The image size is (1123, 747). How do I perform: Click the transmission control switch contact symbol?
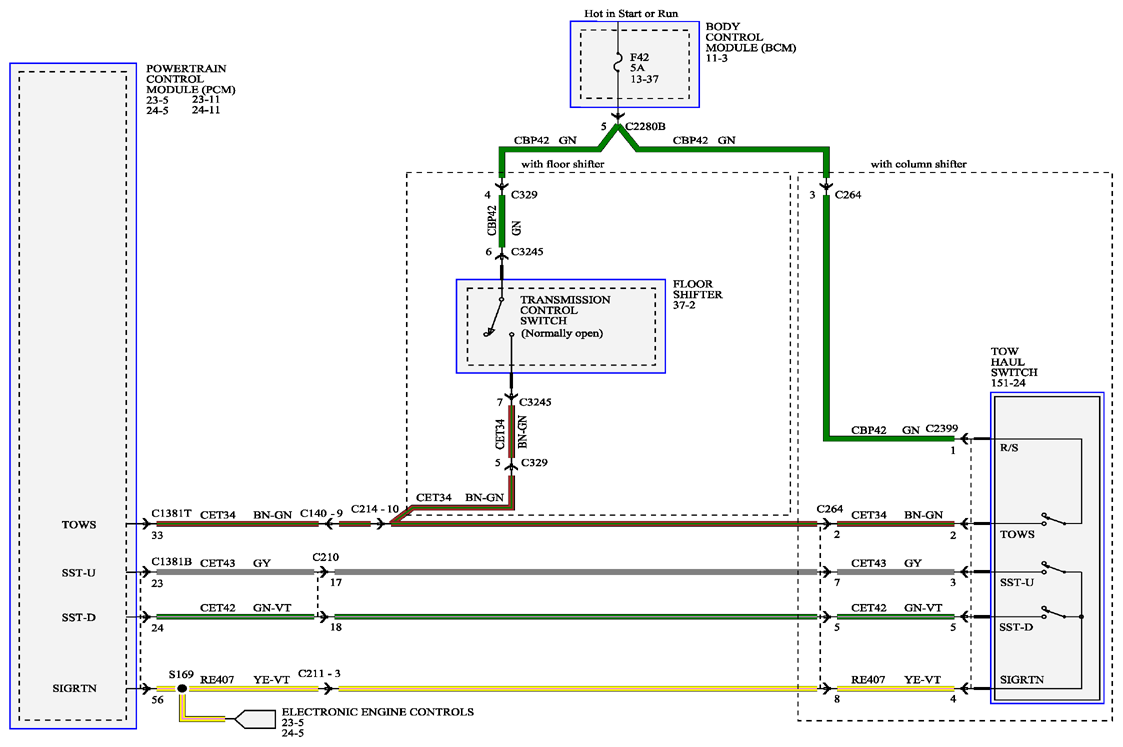click(499, 317)
